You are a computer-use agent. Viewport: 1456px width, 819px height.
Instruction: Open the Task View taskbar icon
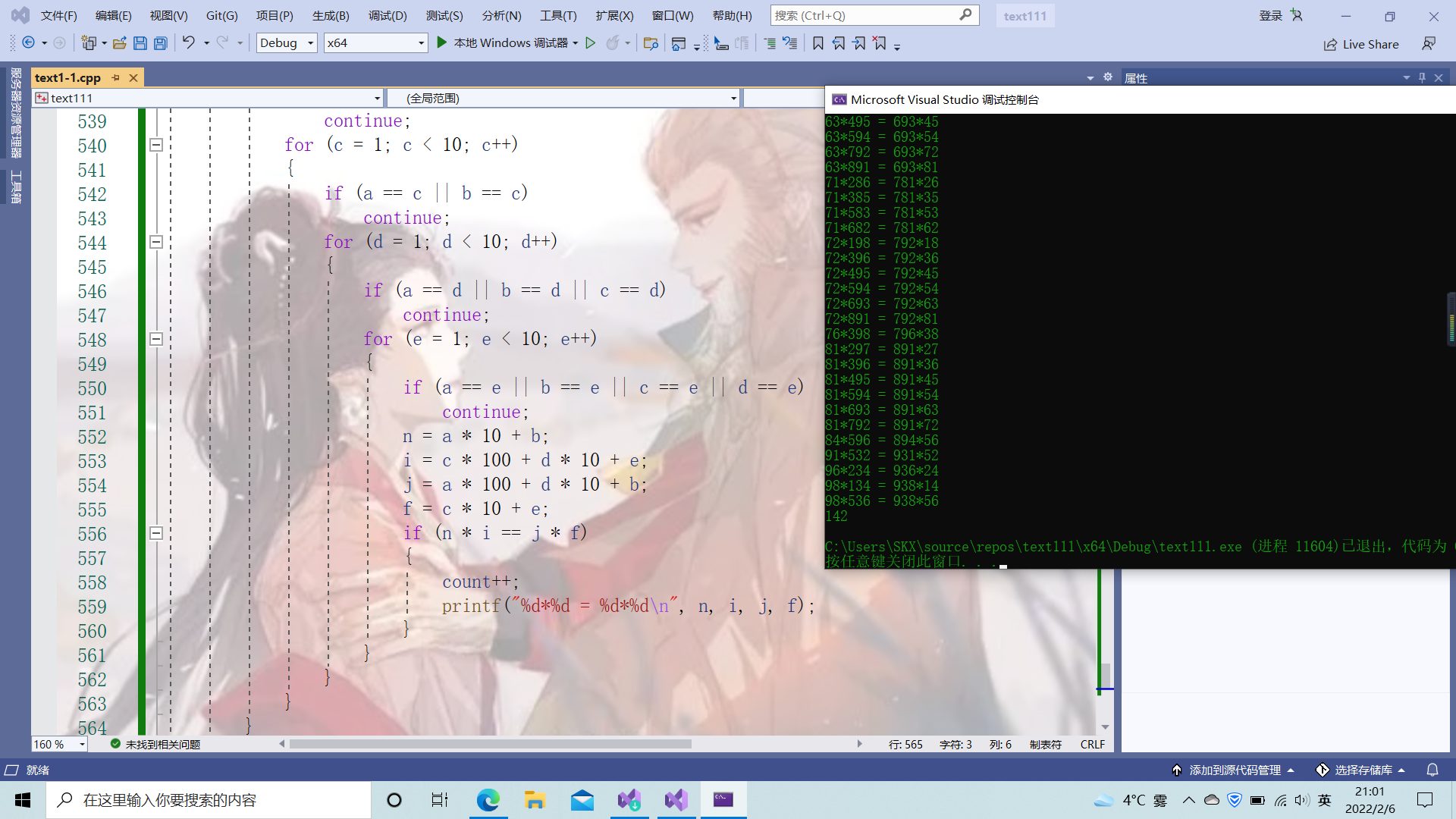[440, 800]
